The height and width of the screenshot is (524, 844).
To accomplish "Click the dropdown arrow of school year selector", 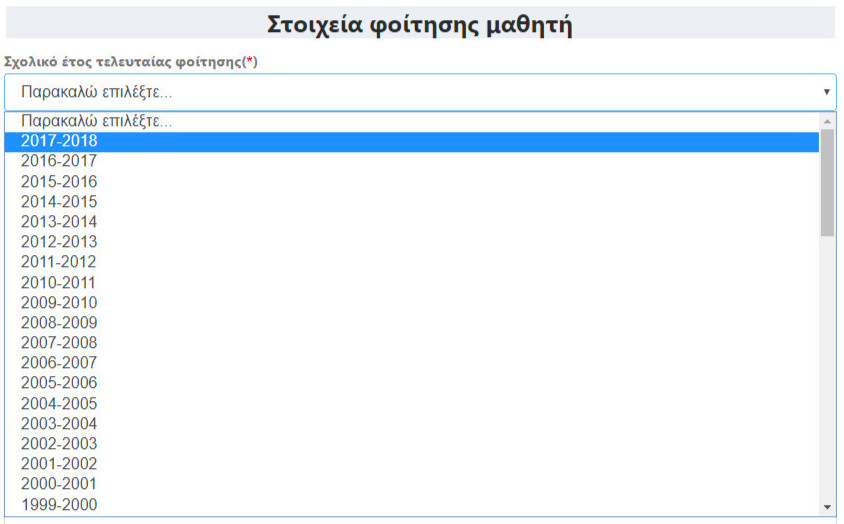I will click(826, 92).
